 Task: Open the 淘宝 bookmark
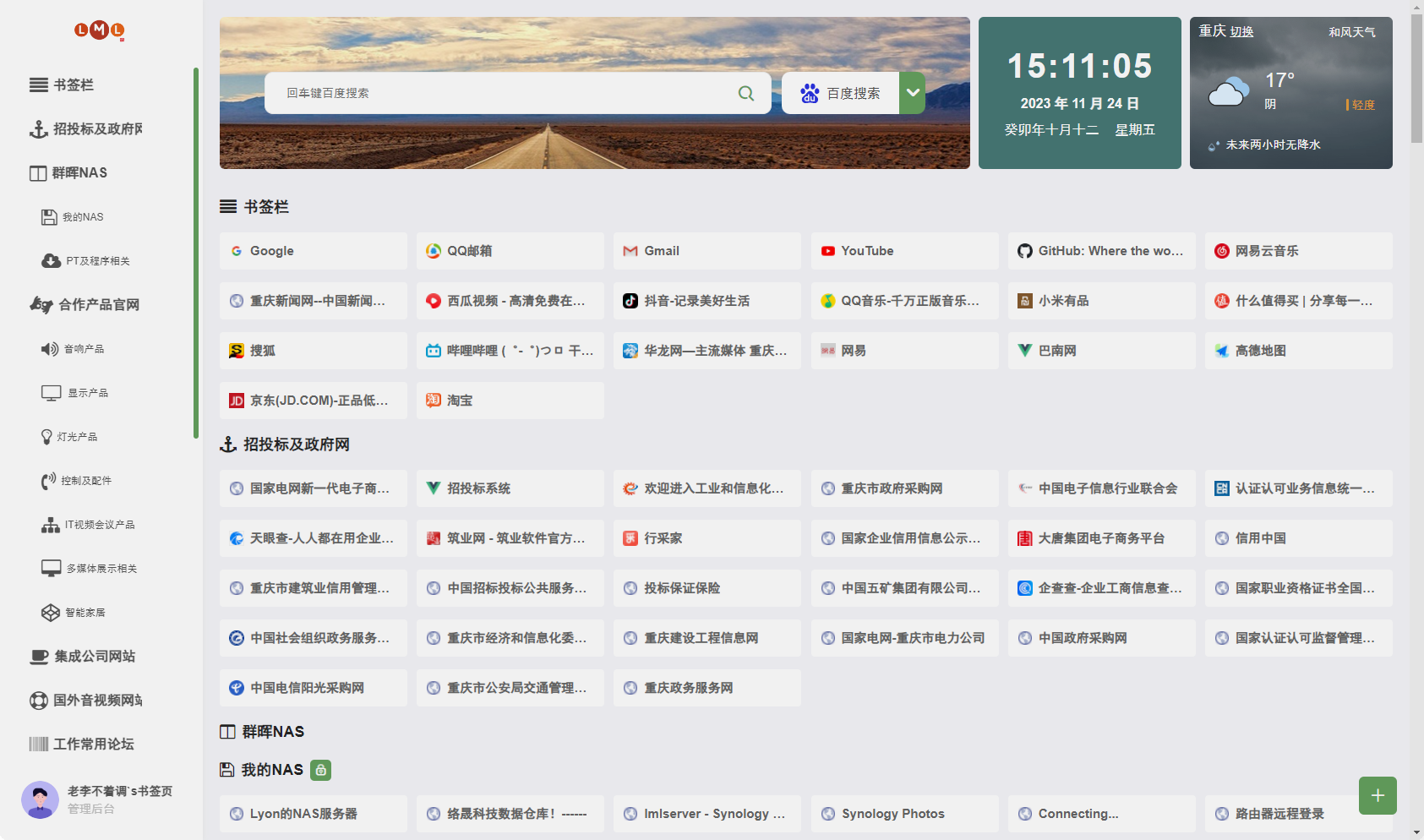(510, 401)
